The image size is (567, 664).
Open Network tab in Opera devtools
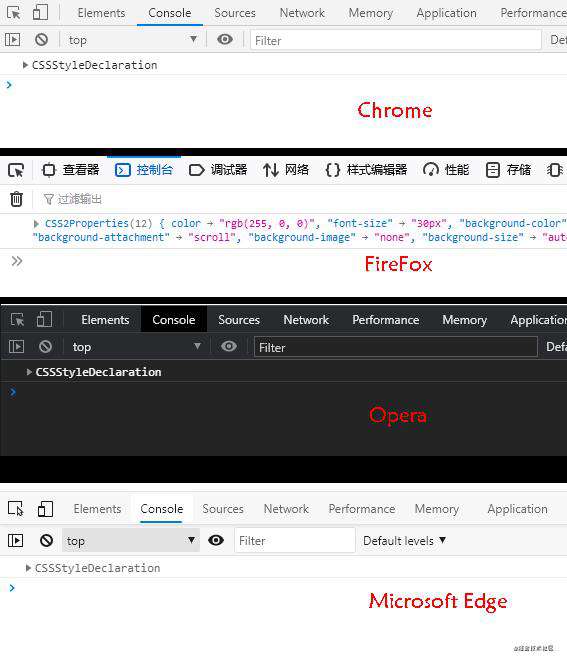click(306, 320)
